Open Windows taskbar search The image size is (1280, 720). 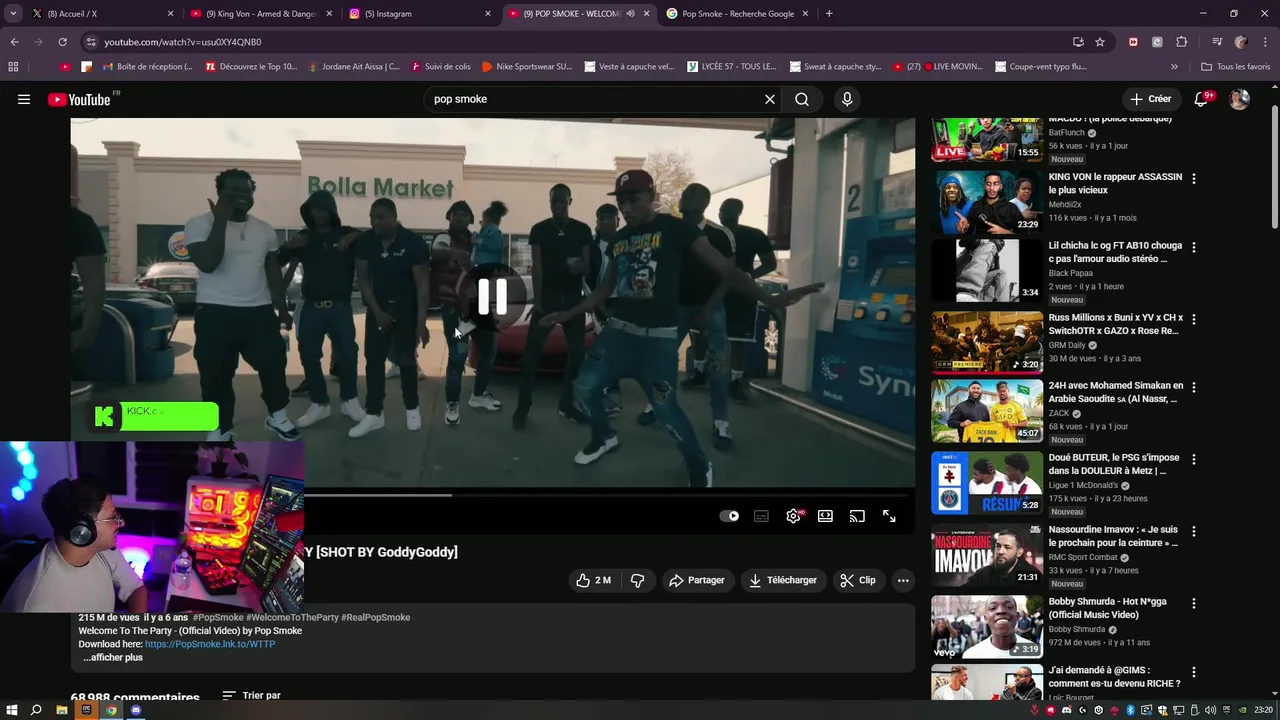36,710
